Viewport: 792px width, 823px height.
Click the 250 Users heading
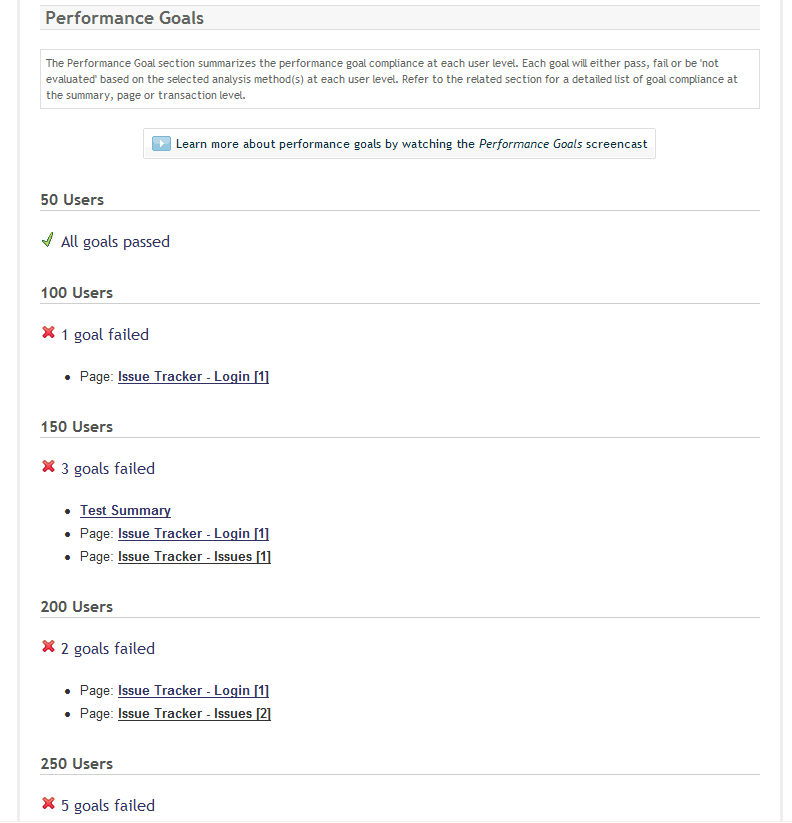[x=76, y=764]
